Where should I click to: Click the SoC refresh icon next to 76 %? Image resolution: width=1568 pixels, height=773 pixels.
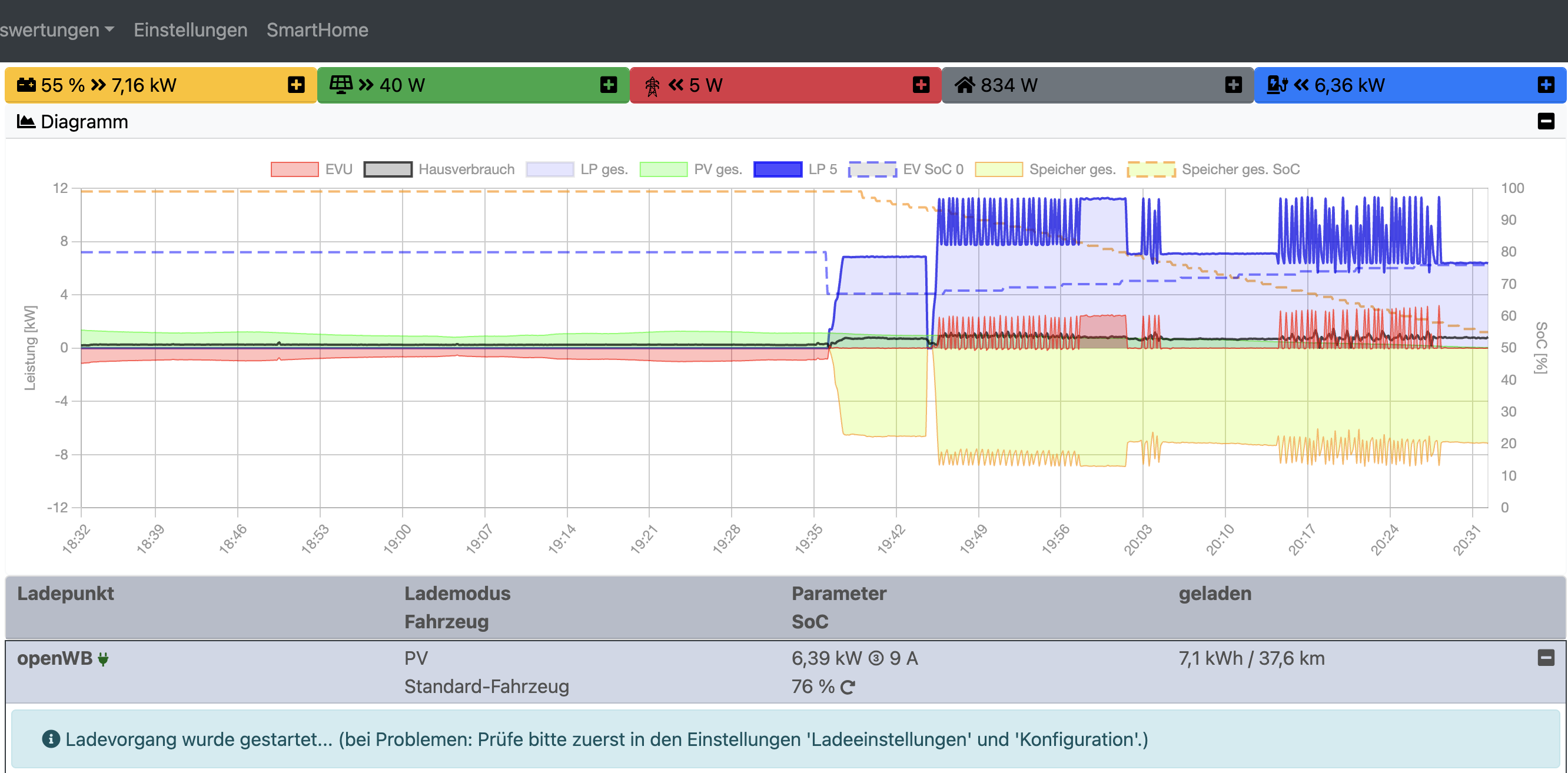click(x=848, y=687)
